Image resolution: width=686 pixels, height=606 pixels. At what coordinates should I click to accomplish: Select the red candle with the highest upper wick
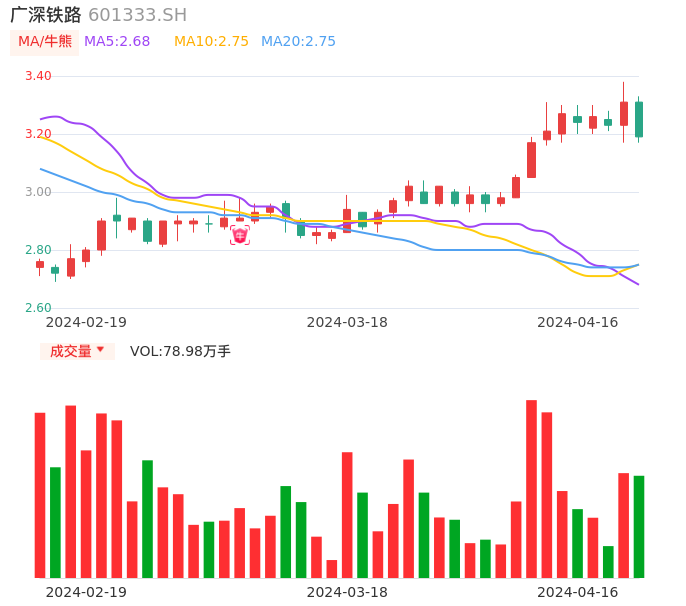pyautogui.click(x=623, y=112)
